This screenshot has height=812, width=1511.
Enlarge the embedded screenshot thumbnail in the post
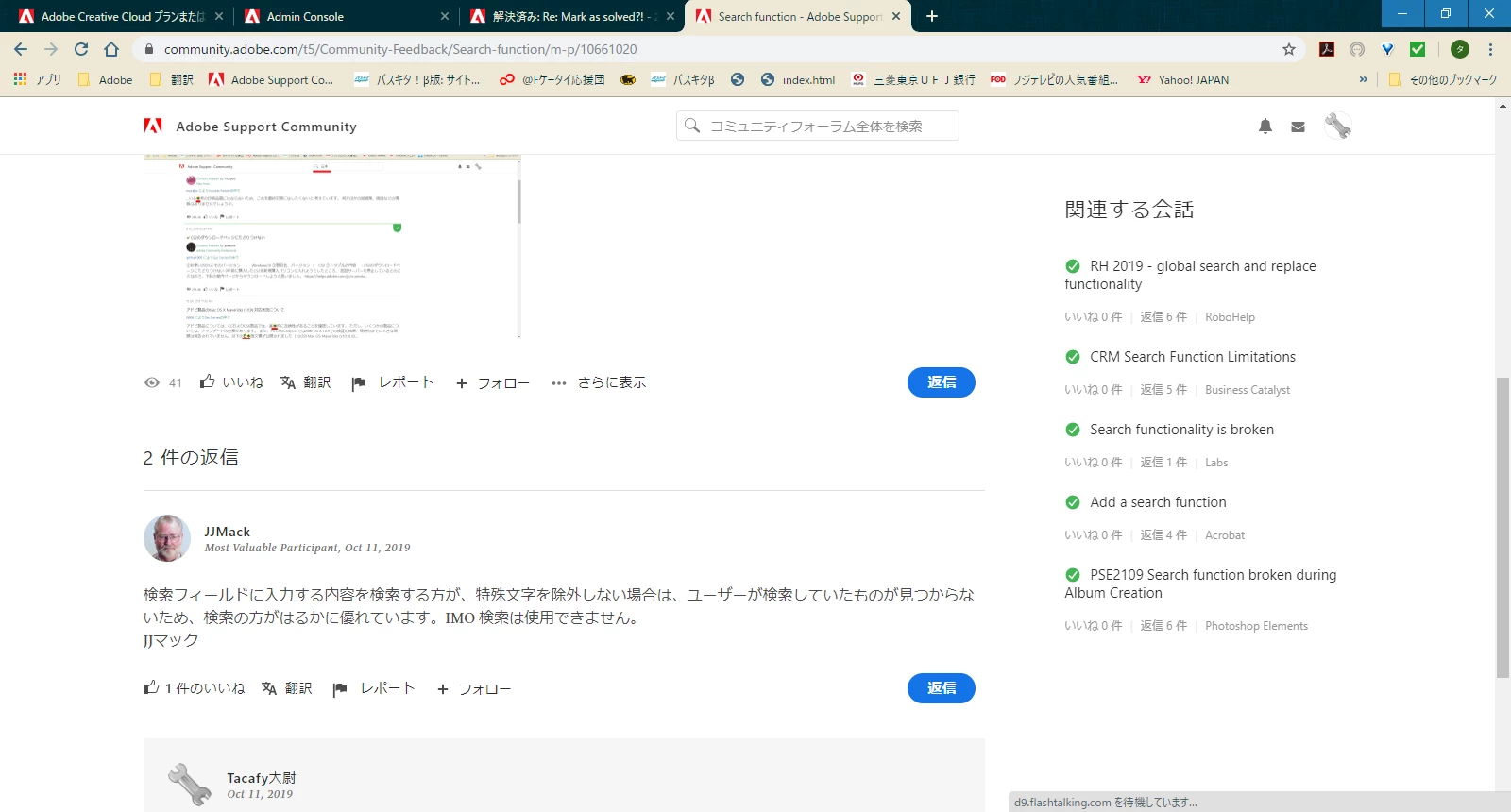[x=332, y=247]
